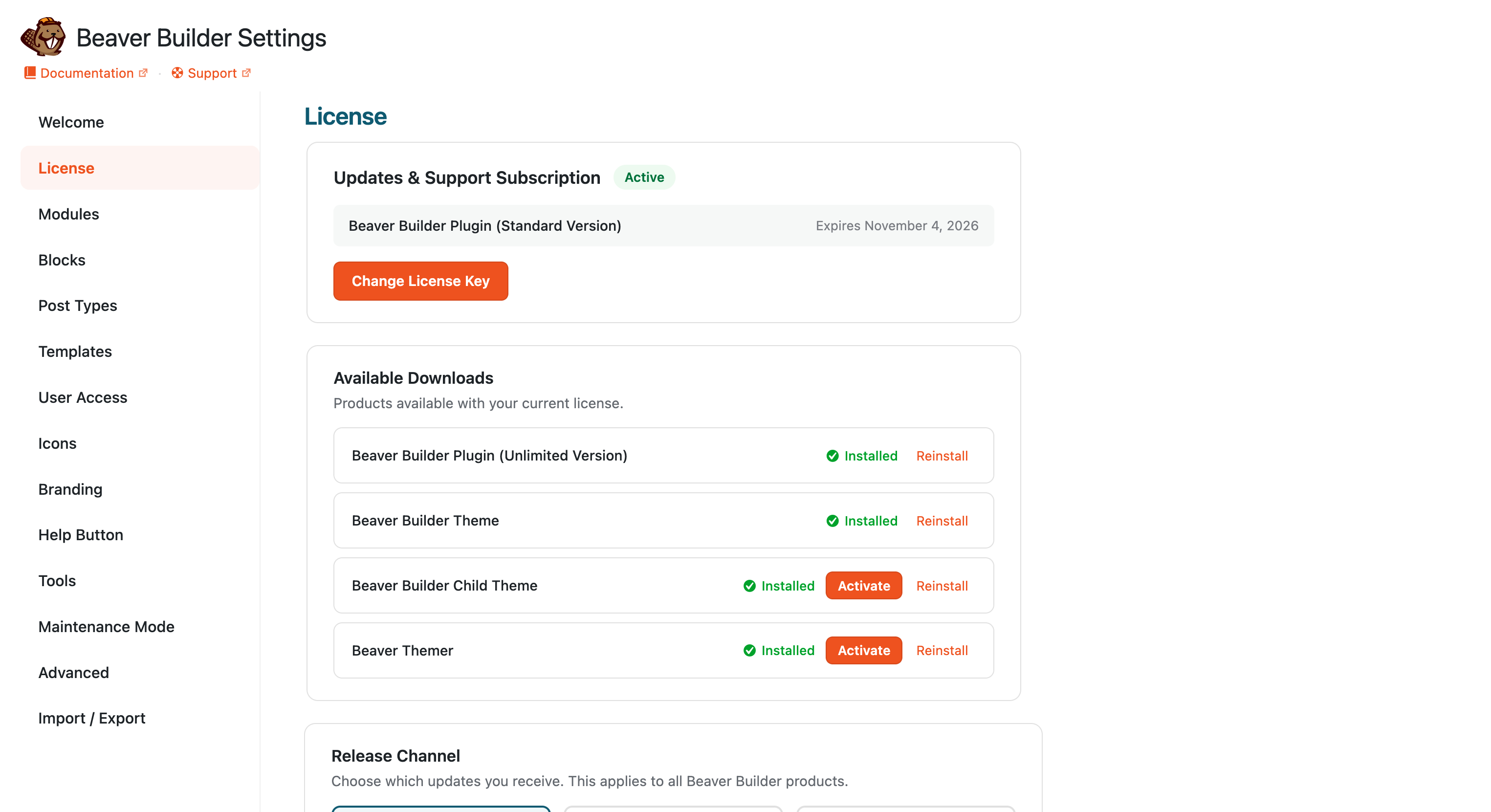Click the Documentation book icon
This screenshot has height=812, width=1491.
click(30, 73)
